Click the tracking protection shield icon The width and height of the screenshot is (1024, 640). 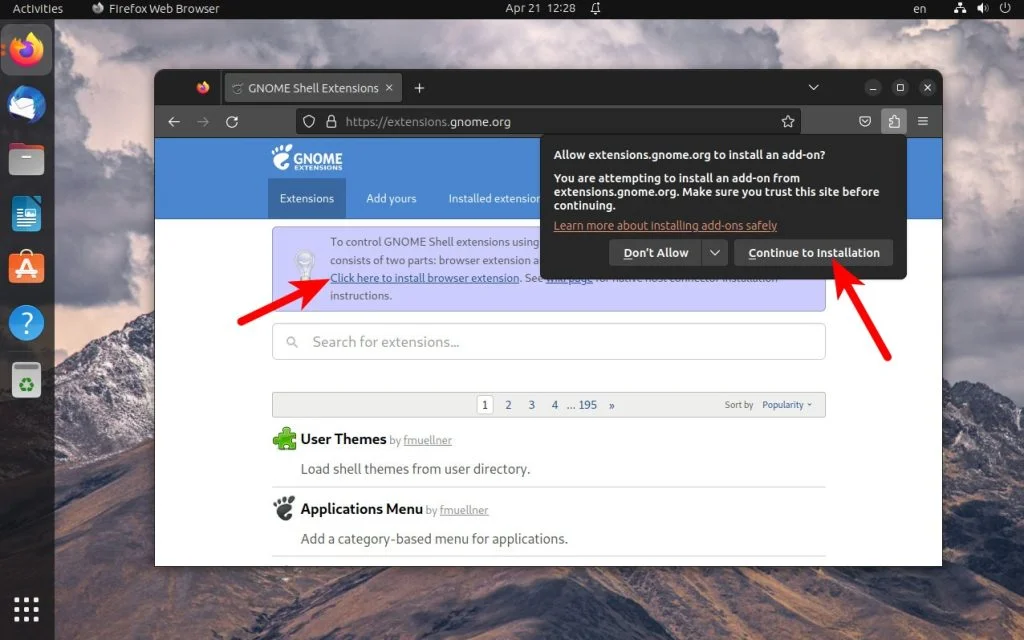click(x=310, y=121)
